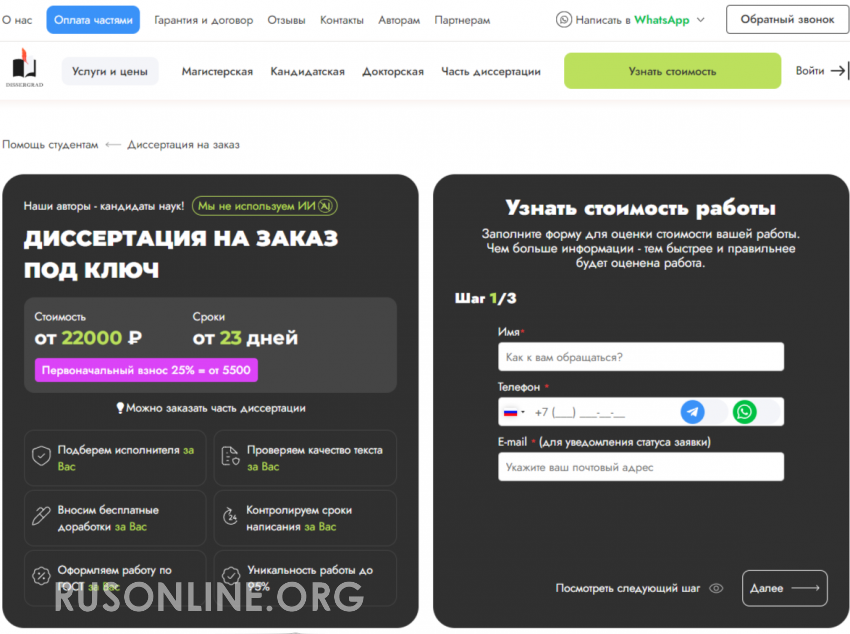Go to Отзывы in the top navigation
Viewport: 850px width, 634px height.
(286, 20)
